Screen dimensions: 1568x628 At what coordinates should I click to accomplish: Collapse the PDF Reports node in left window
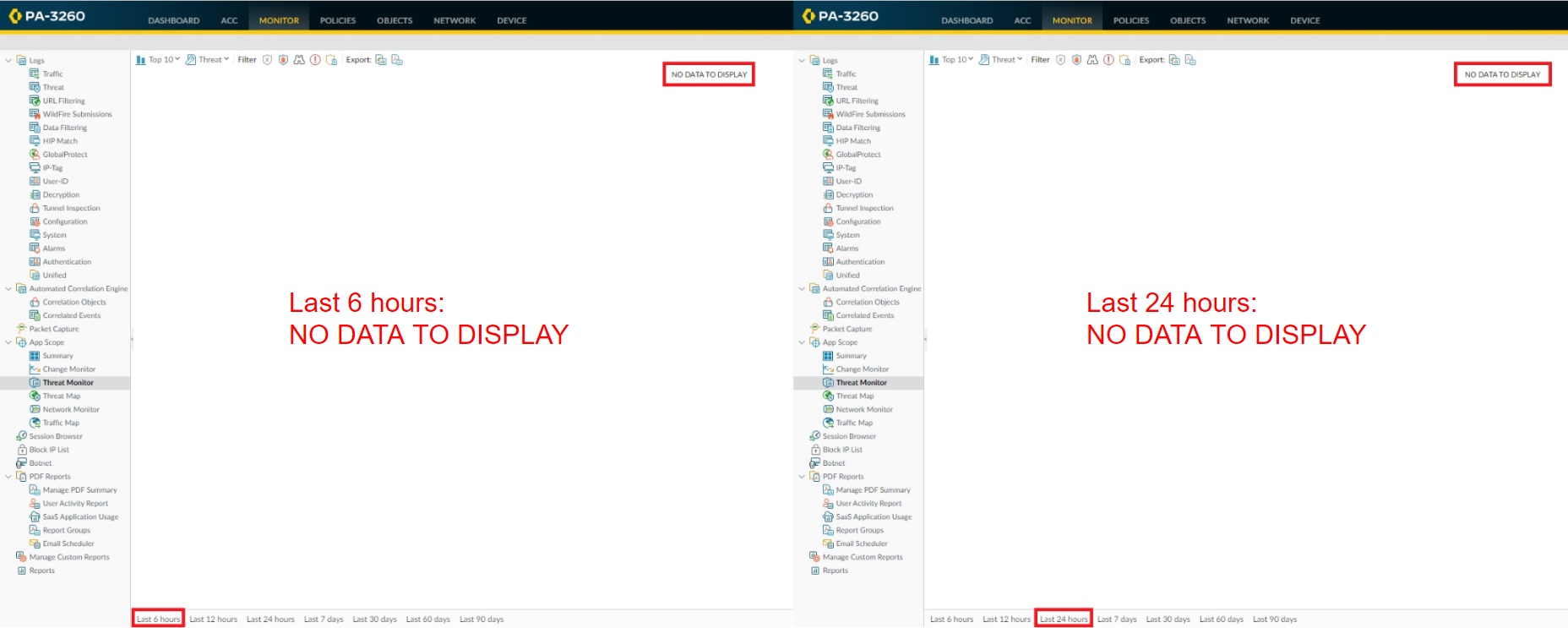pyautogui.click(x=8, y=477)
